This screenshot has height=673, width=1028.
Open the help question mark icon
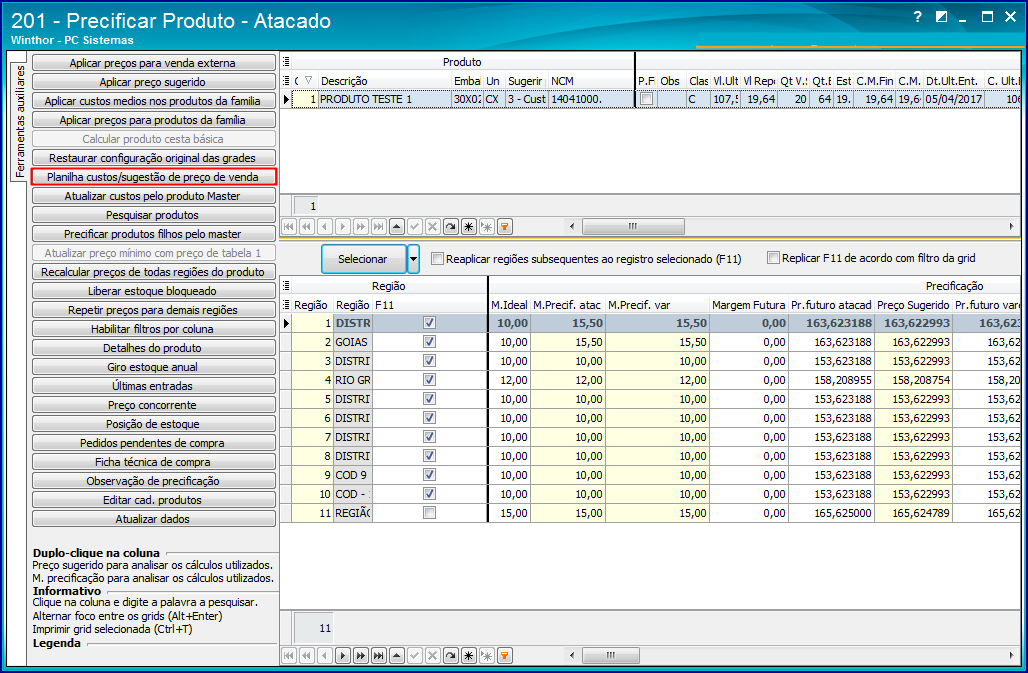coord(918,17)
